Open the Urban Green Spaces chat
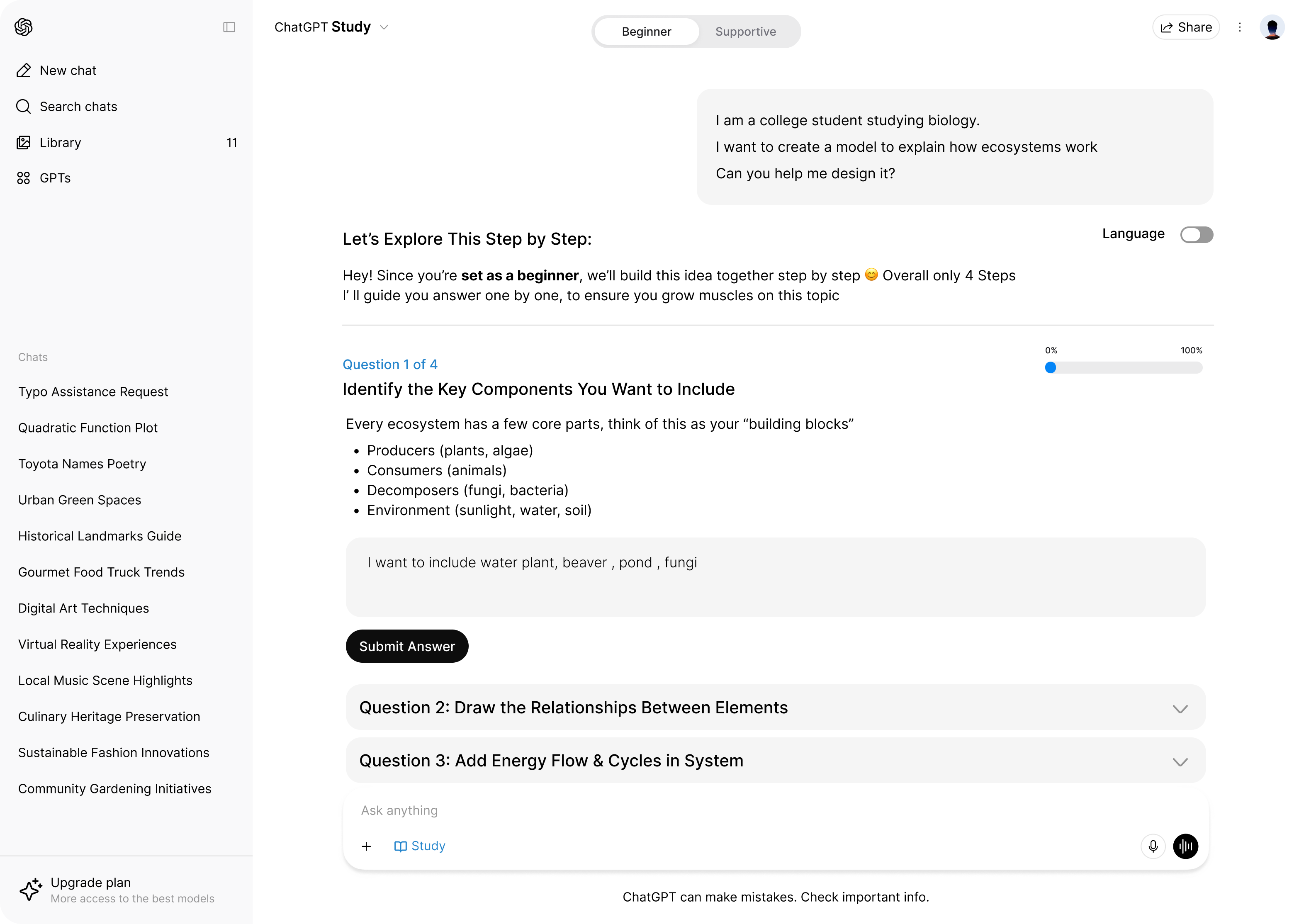 (80, 500)
